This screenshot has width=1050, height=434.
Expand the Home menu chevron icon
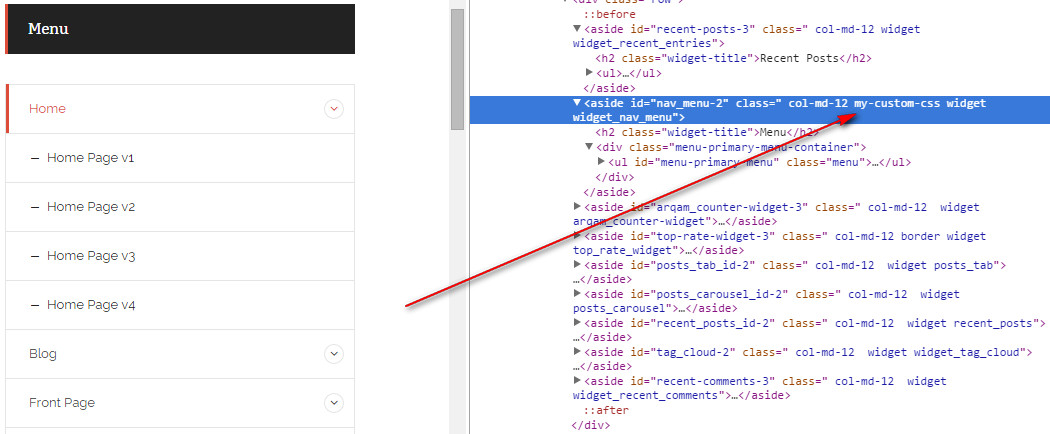(334, 109)
